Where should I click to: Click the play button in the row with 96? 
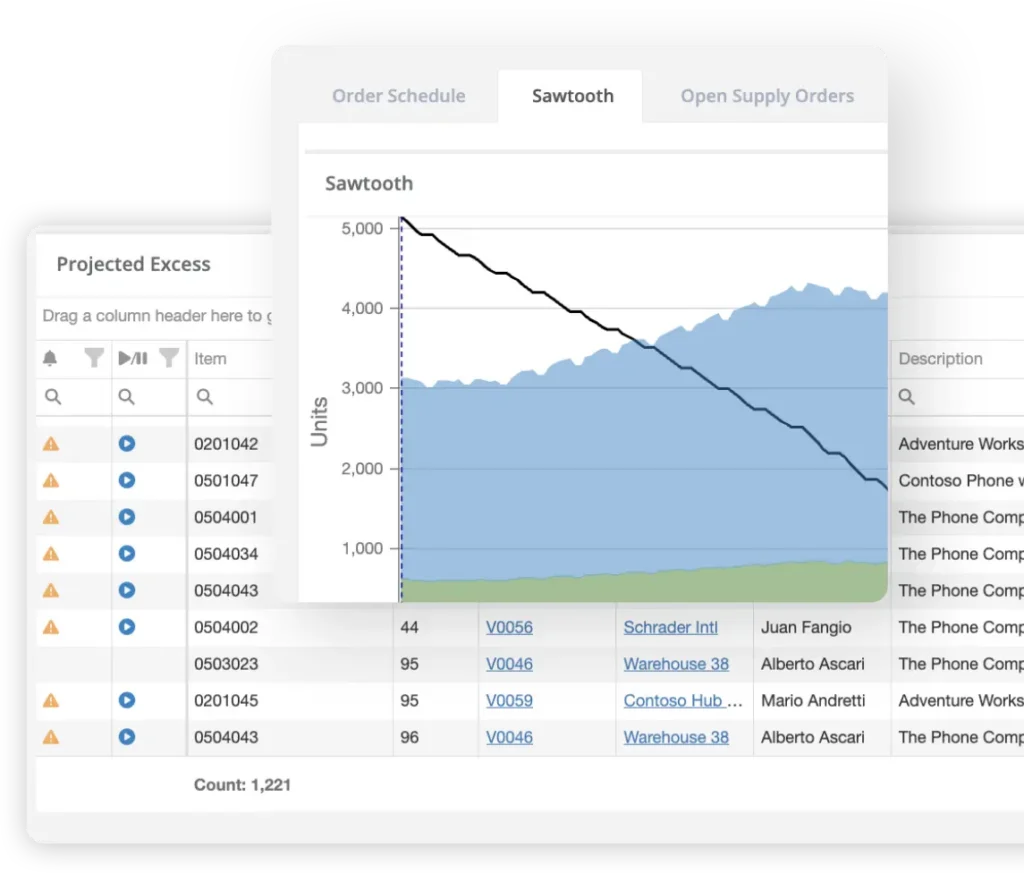point(127,737)
